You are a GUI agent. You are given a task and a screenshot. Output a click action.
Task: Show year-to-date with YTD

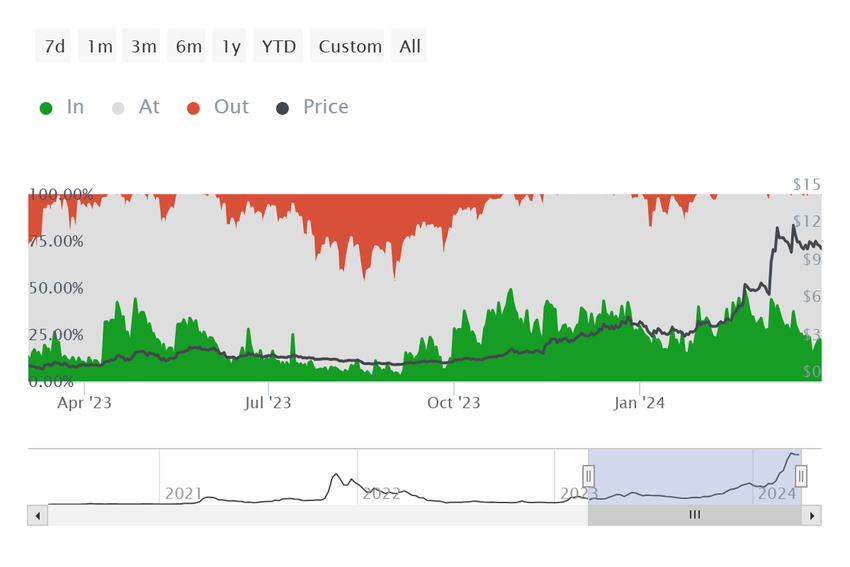pyautogui.click(x=278, y=46)
